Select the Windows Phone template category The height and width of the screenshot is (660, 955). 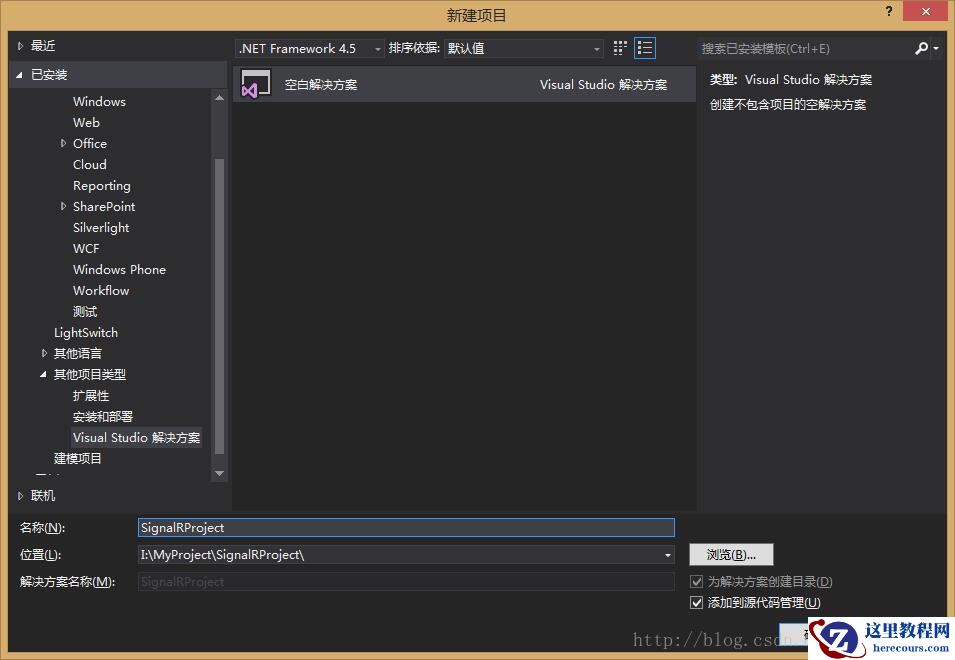119,269
